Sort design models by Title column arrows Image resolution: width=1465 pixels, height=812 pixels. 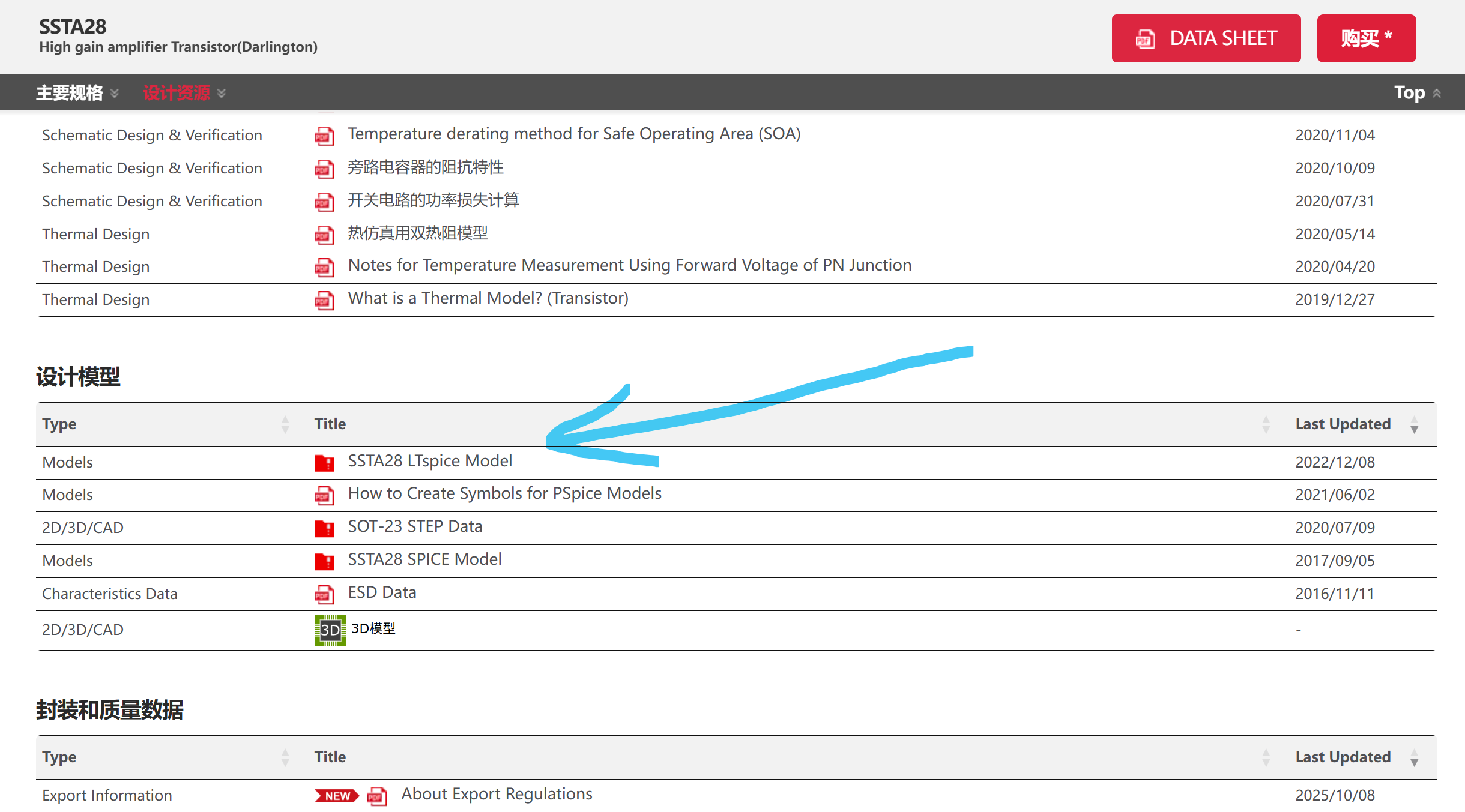(1266, 424)
